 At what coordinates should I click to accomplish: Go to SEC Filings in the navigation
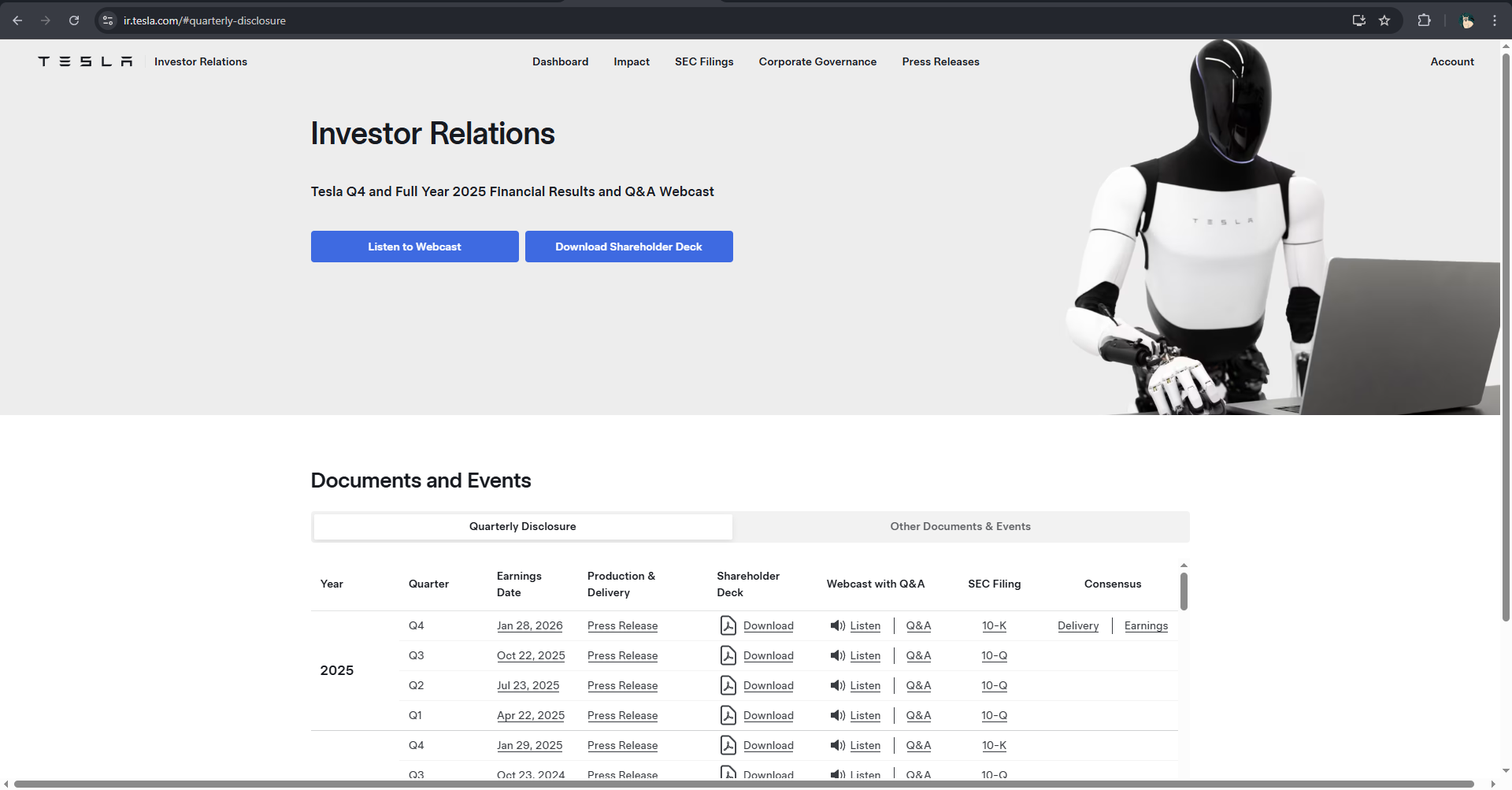pyautogui.click(x=704, y=61)
